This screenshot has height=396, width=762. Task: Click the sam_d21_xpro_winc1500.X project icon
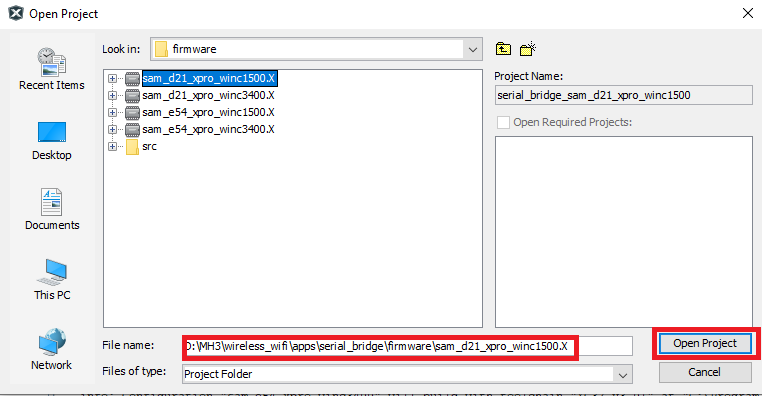[x=132, y=78]
